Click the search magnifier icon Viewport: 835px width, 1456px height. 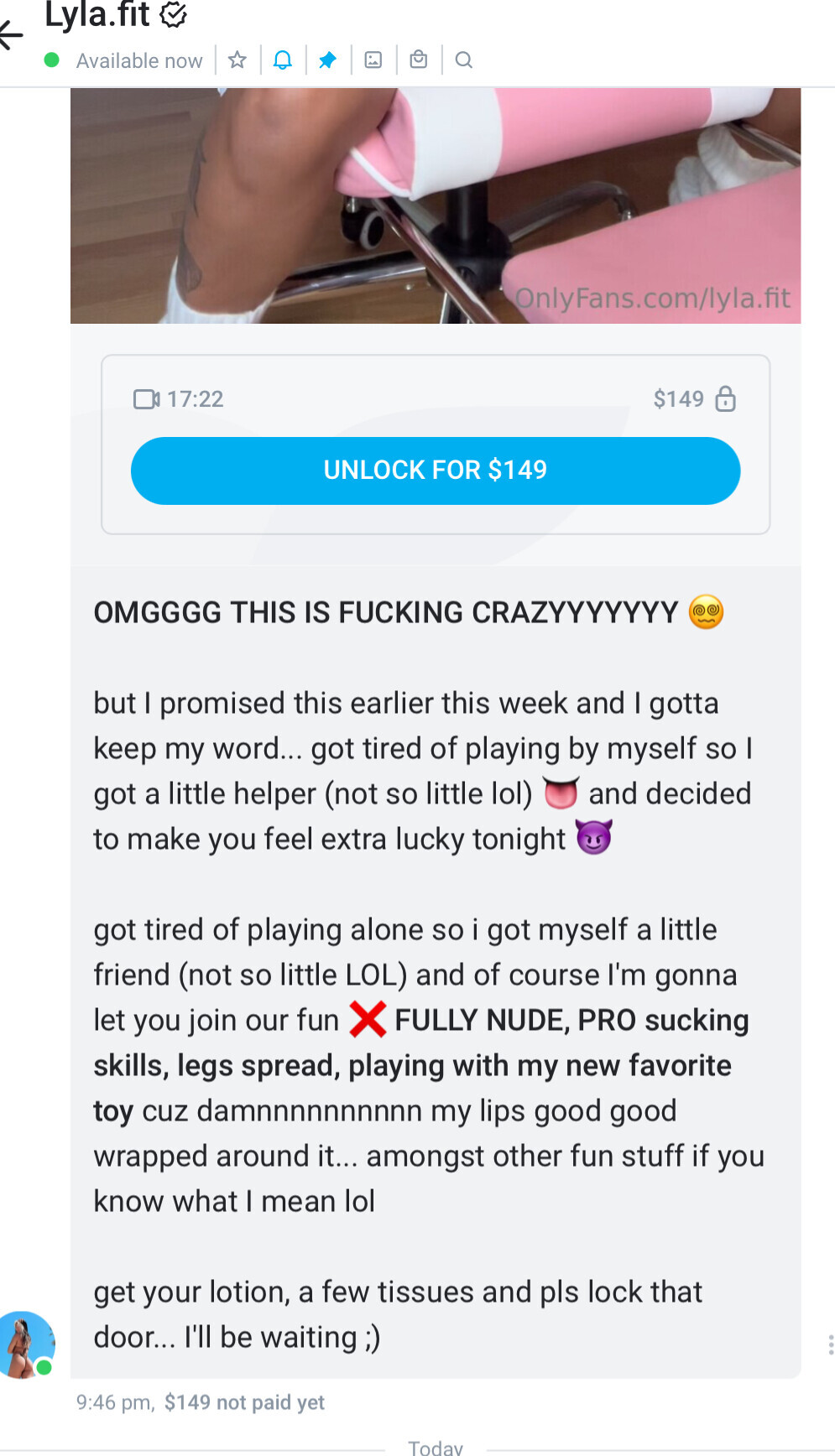[x=464, y=60]
